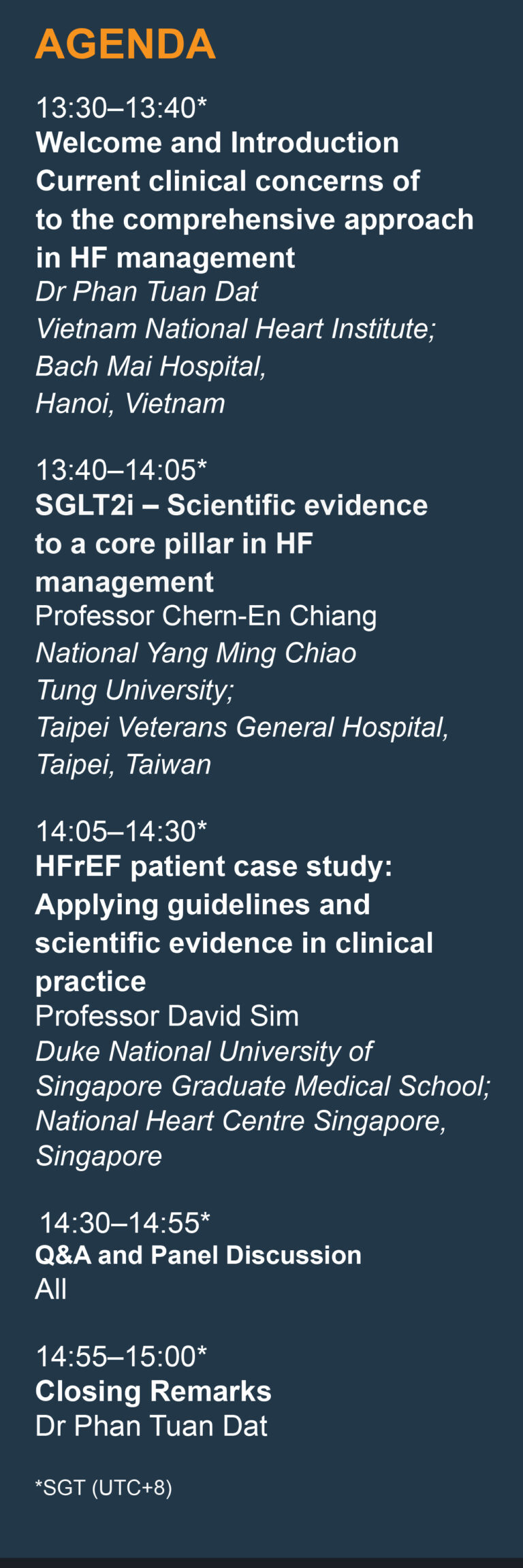Screen dimensions: 523x1568
Task: Click Q&A and Panel Discussion title
Action: 198,1256
